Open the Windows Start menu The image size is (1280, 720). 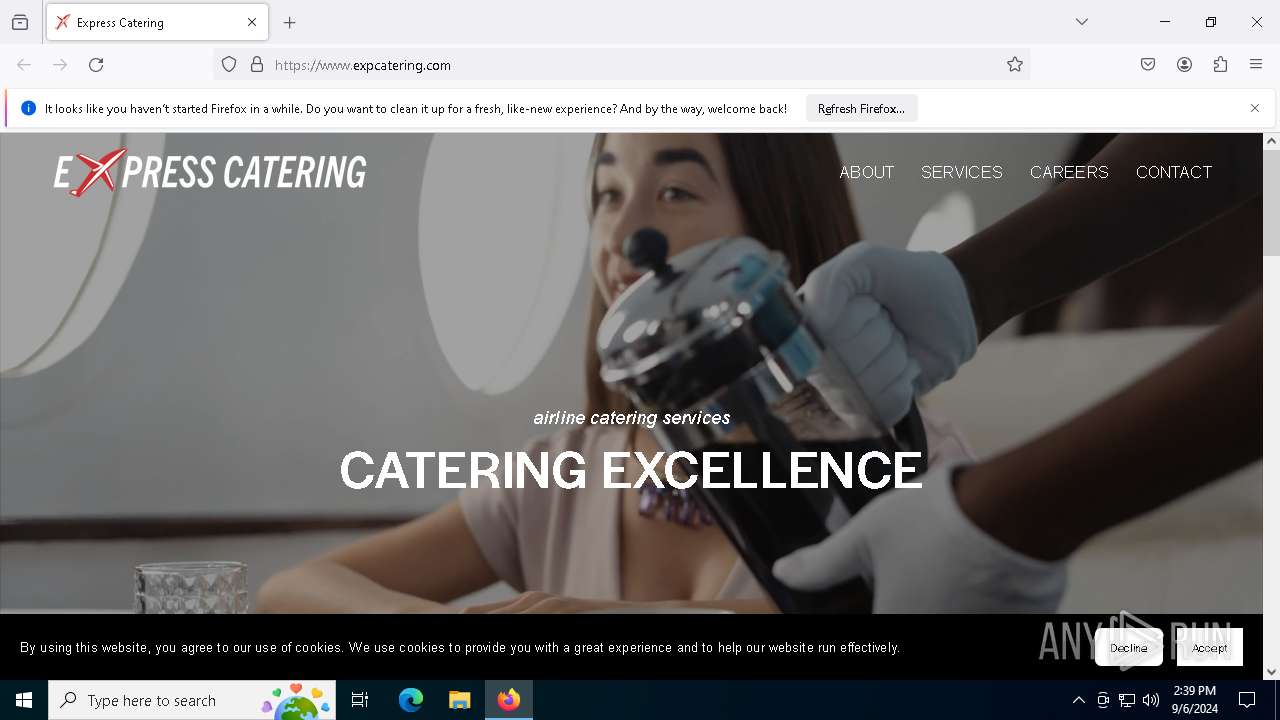(24, 700)
